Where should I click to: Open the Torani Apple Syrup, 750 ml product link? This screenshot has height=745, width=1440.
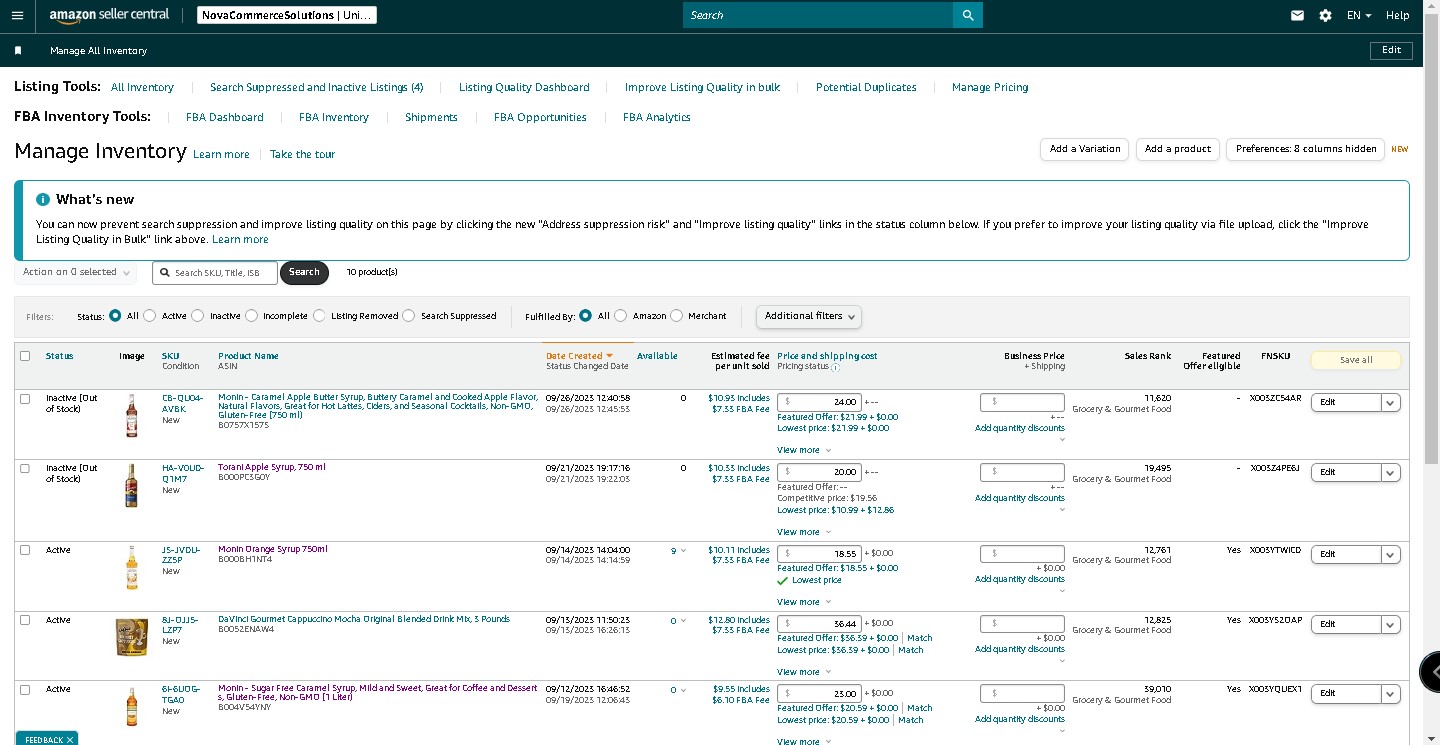pos(272,467)
